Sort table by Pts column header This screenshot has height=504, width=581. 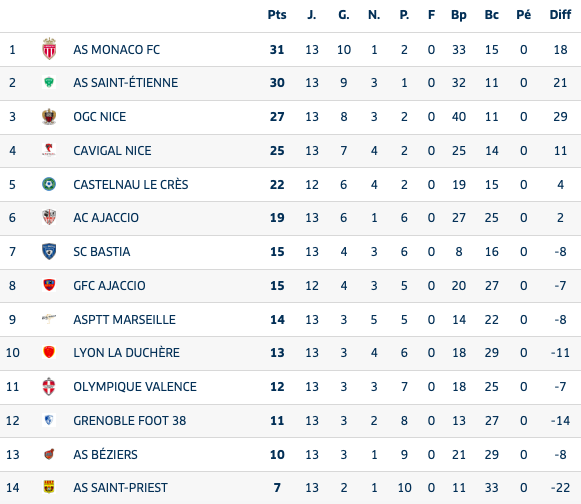(277, 15)
